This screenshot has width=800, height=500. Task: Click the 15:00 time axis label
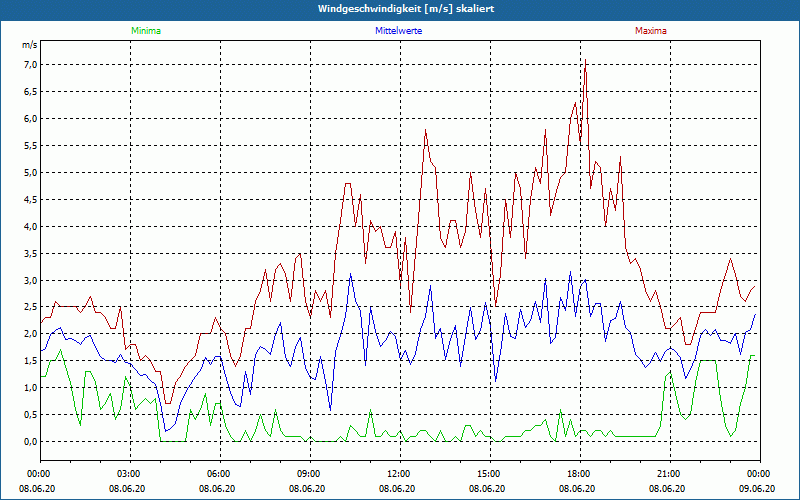[x=488, y=474]
